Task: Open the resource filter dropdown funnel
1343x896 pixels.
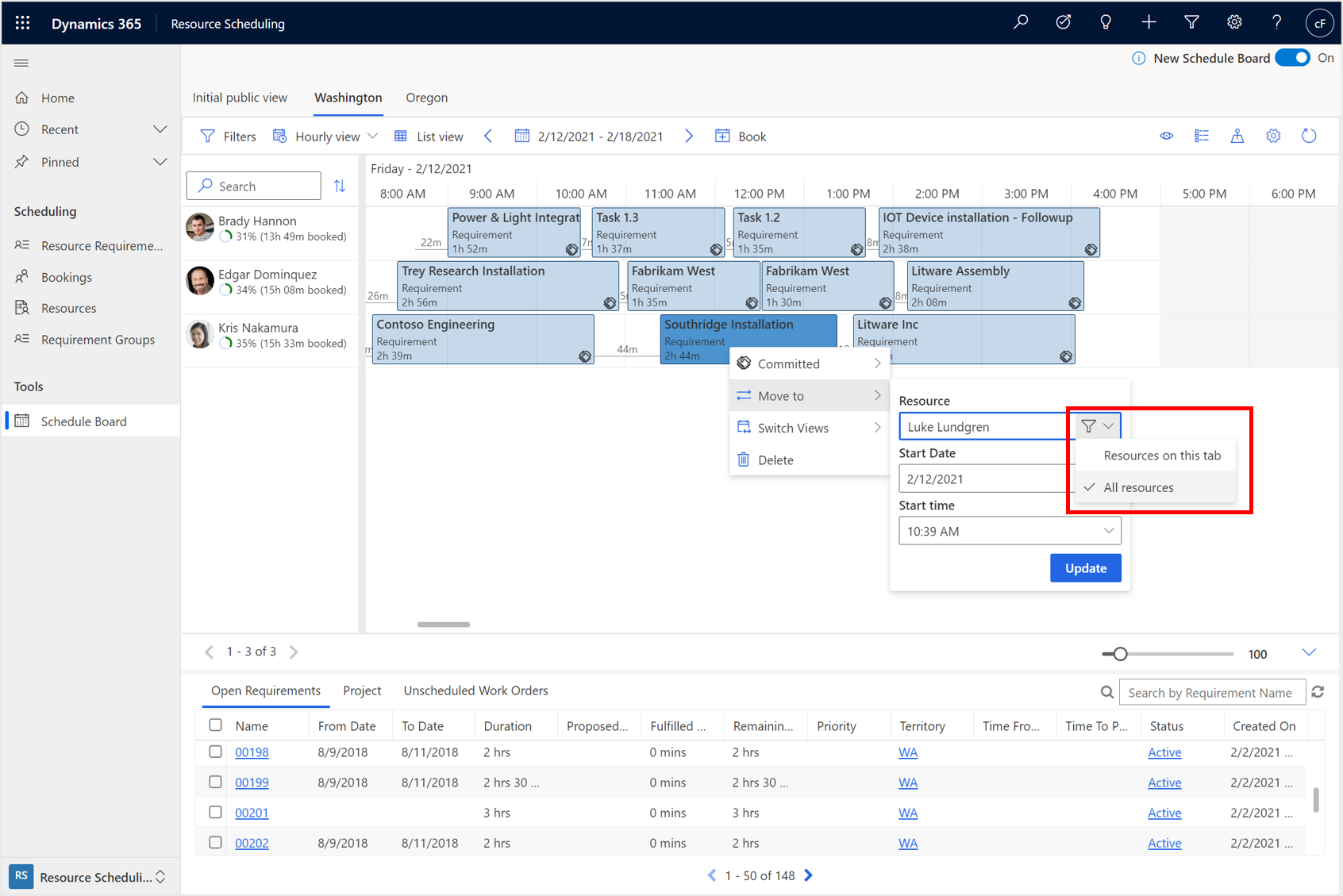Action: [x=1099, y=426]
